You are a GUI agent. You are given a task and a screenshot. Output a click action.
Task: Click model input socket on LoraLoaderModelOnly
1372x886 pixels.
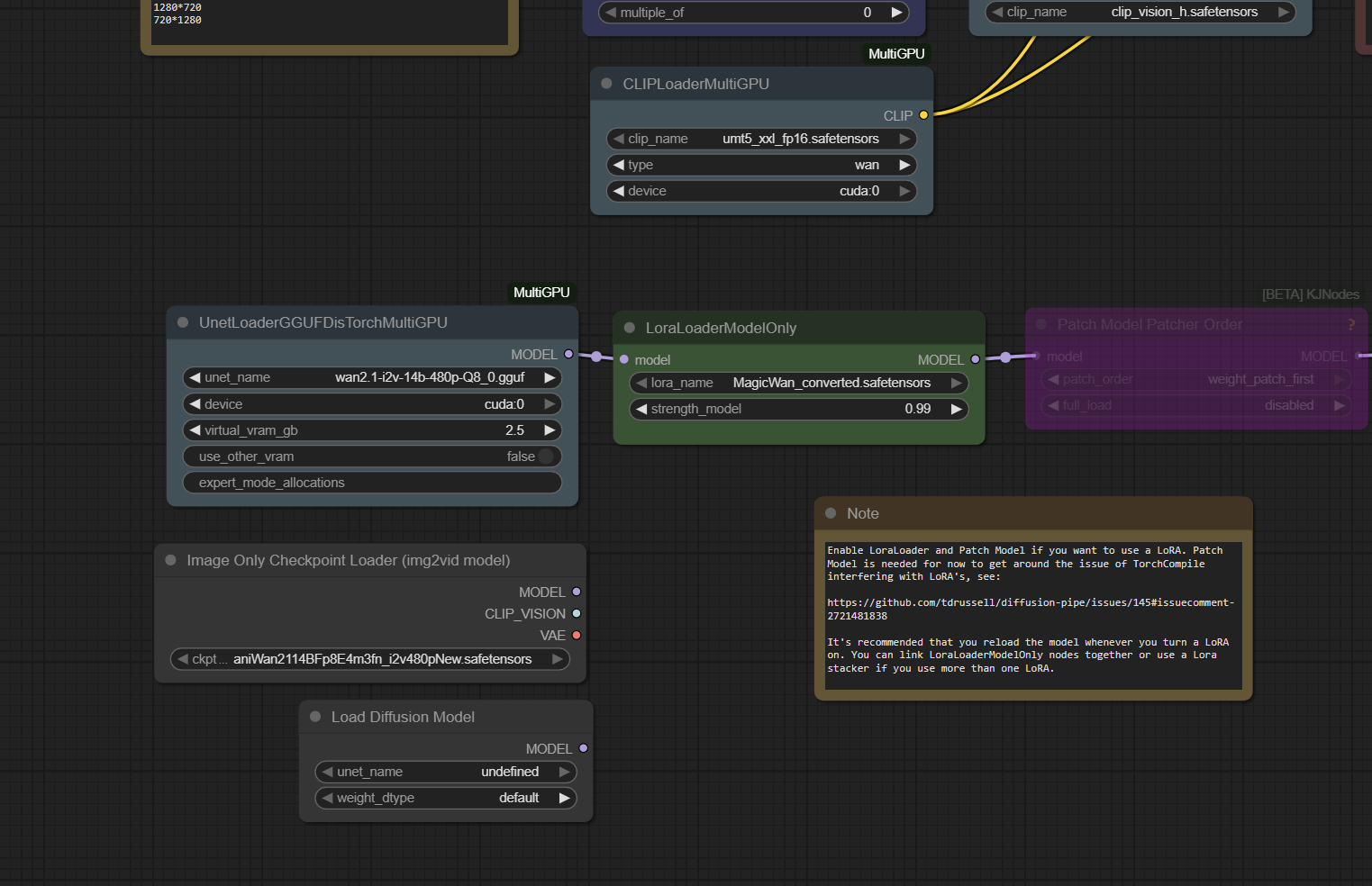pyautogui.click(x=623, y=359)
